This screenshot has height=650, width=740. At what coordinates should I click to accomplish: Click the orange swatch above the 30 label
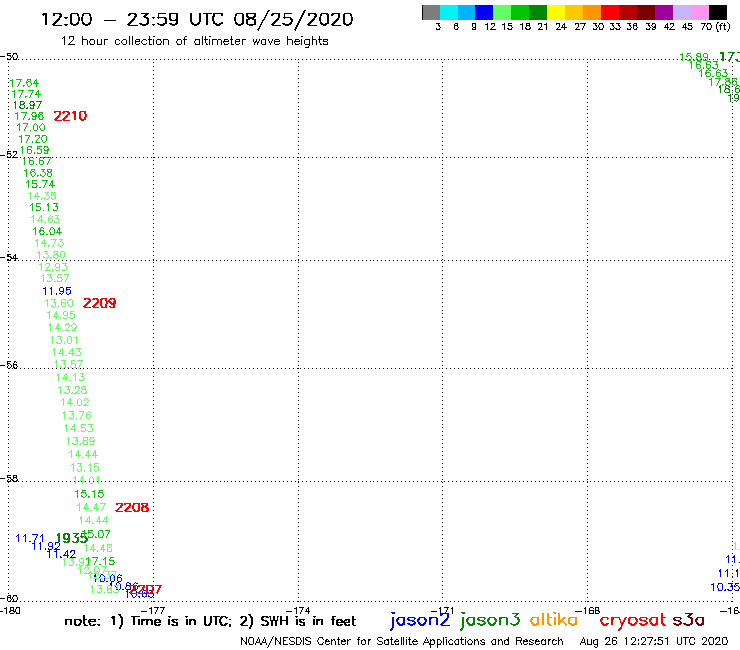[x=592, y=12]
